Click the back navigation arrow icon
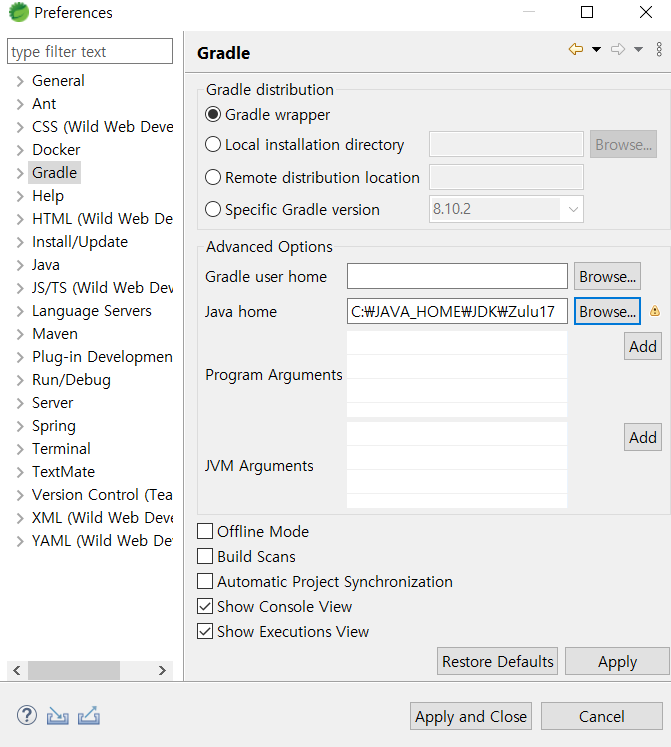Viewport: 671px width, 747px height. (576, 49)
